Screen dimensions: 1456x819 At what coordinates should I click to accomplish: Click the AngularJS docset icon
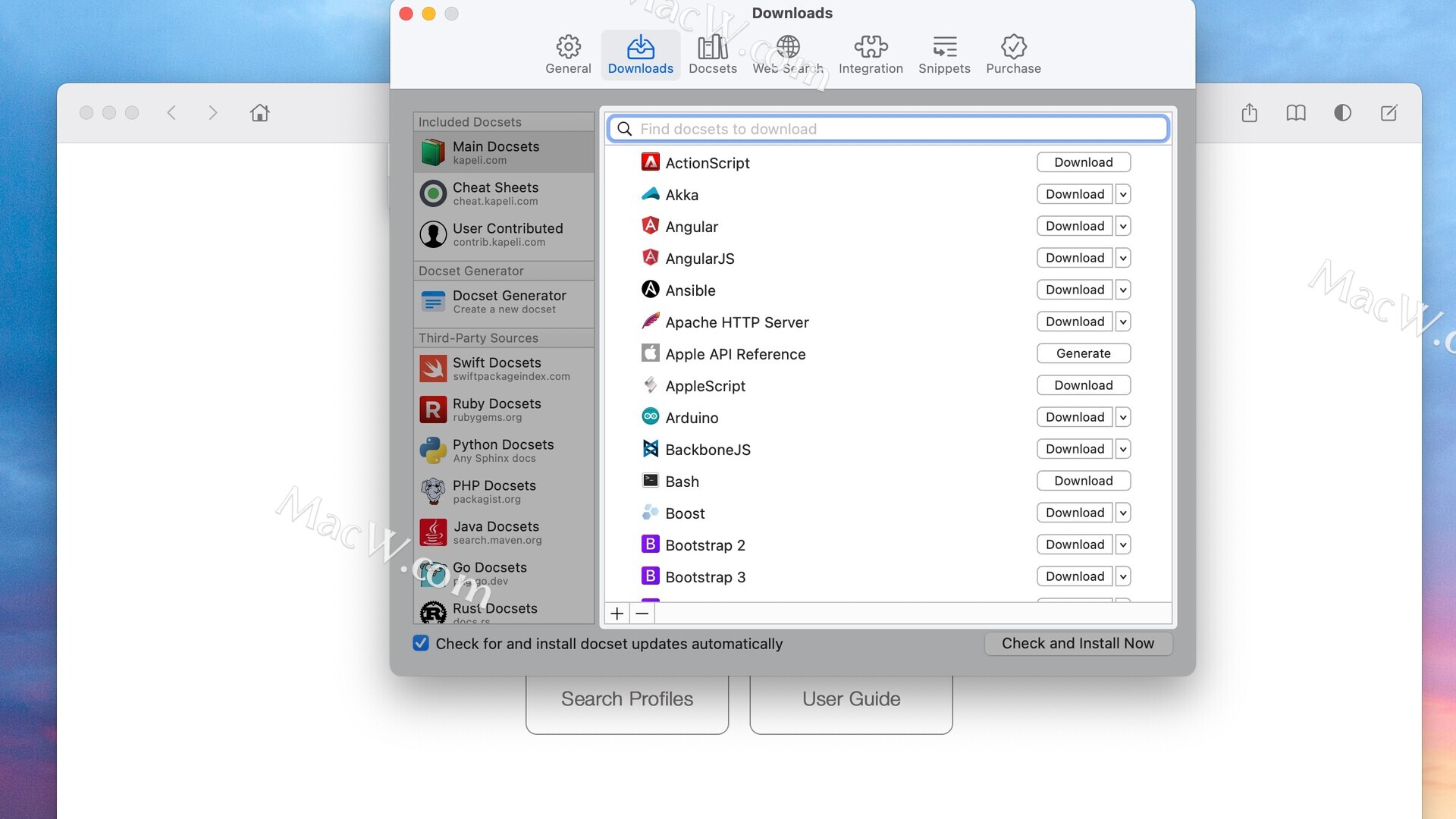650,257
